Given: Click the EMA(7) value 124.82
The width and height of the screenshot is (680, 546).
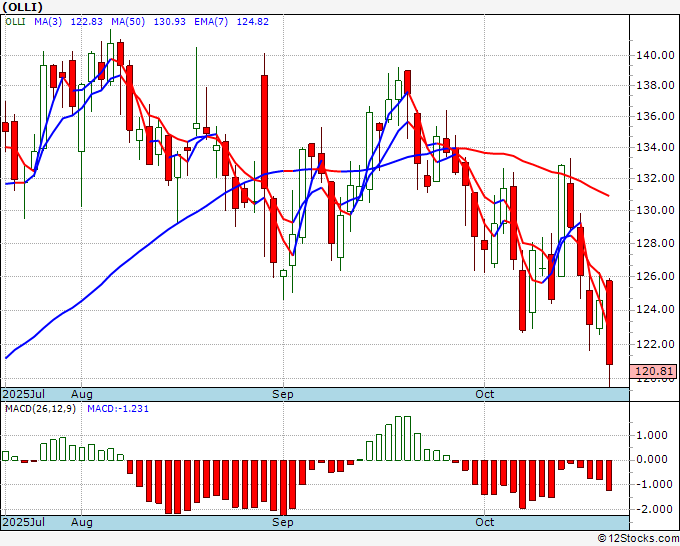Looking at the screenshot, I should [253, 22].
